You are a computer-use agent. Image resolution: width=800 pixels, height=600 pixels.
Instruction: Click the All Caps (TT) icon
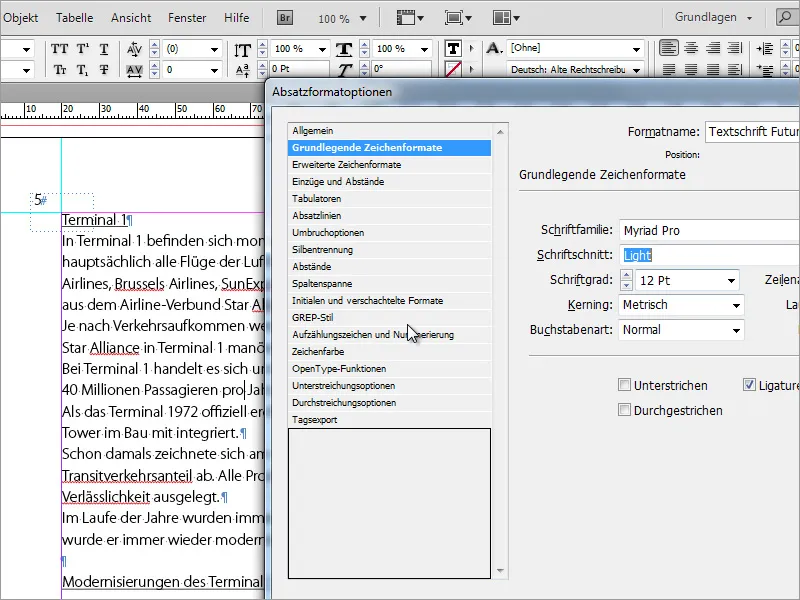tap(59, 49)
